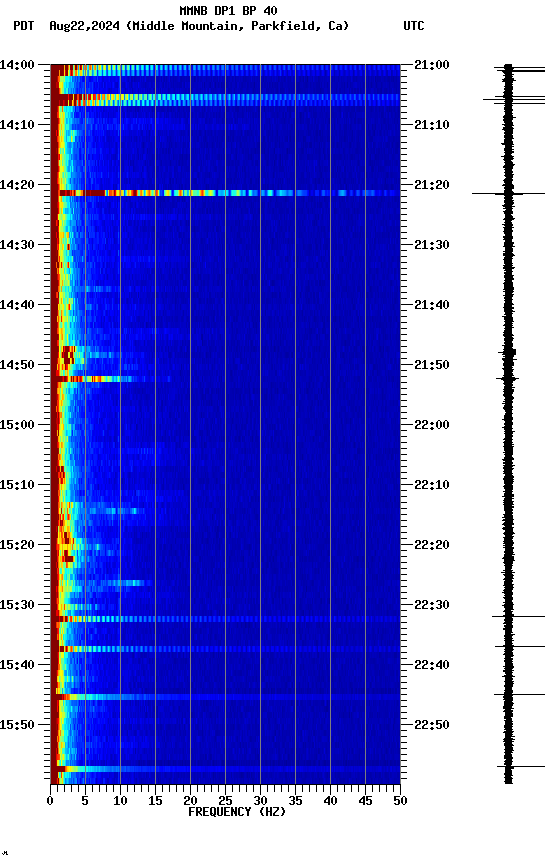Viewport: 552px width, 864px height.
Task: Click '(Middle Mountain, Parkfield, Ca)' location text
Action: tap(237, 26)
